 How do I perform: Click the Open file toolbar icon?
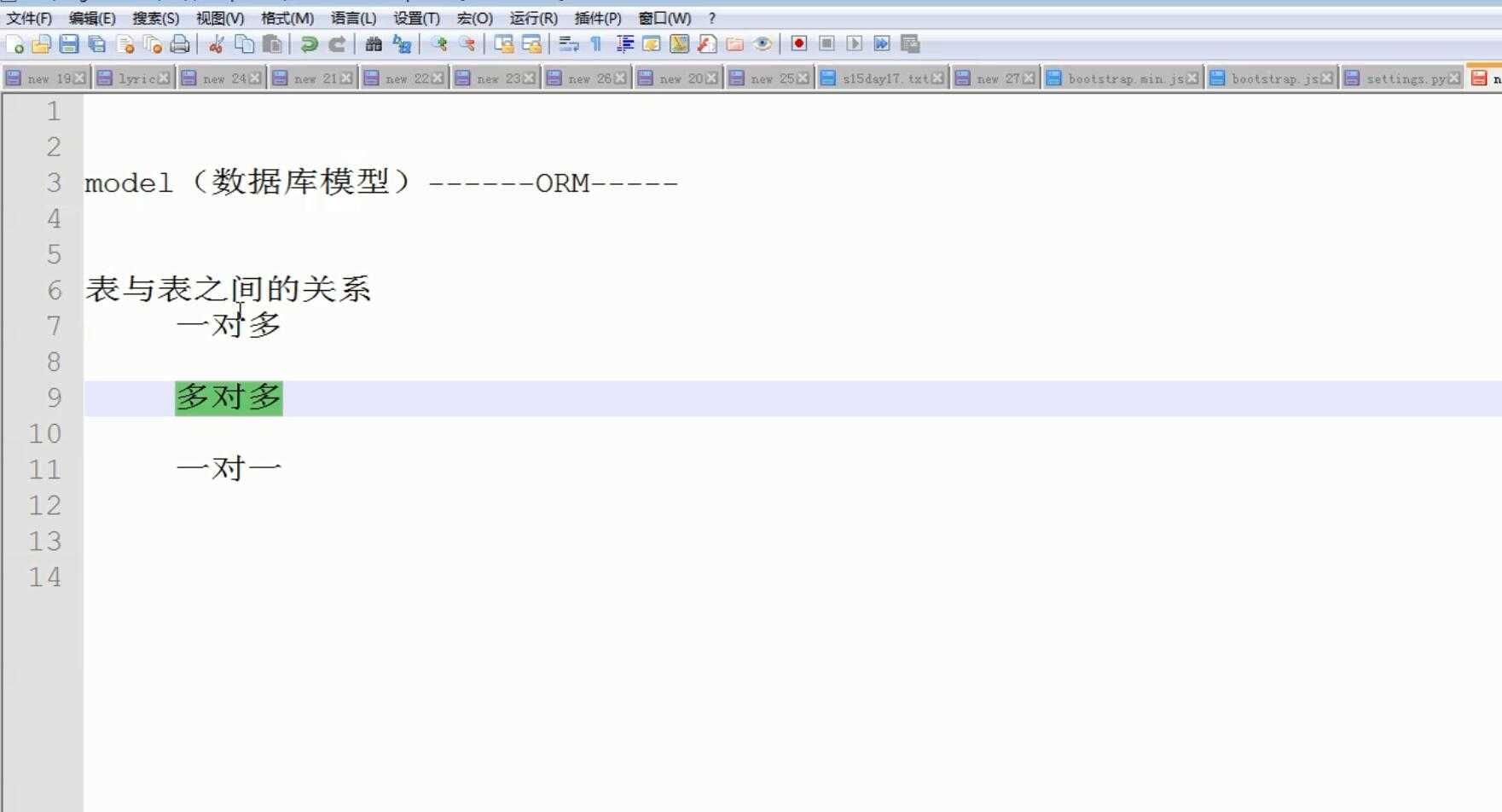pyautogui.click(x=41, y=44)
